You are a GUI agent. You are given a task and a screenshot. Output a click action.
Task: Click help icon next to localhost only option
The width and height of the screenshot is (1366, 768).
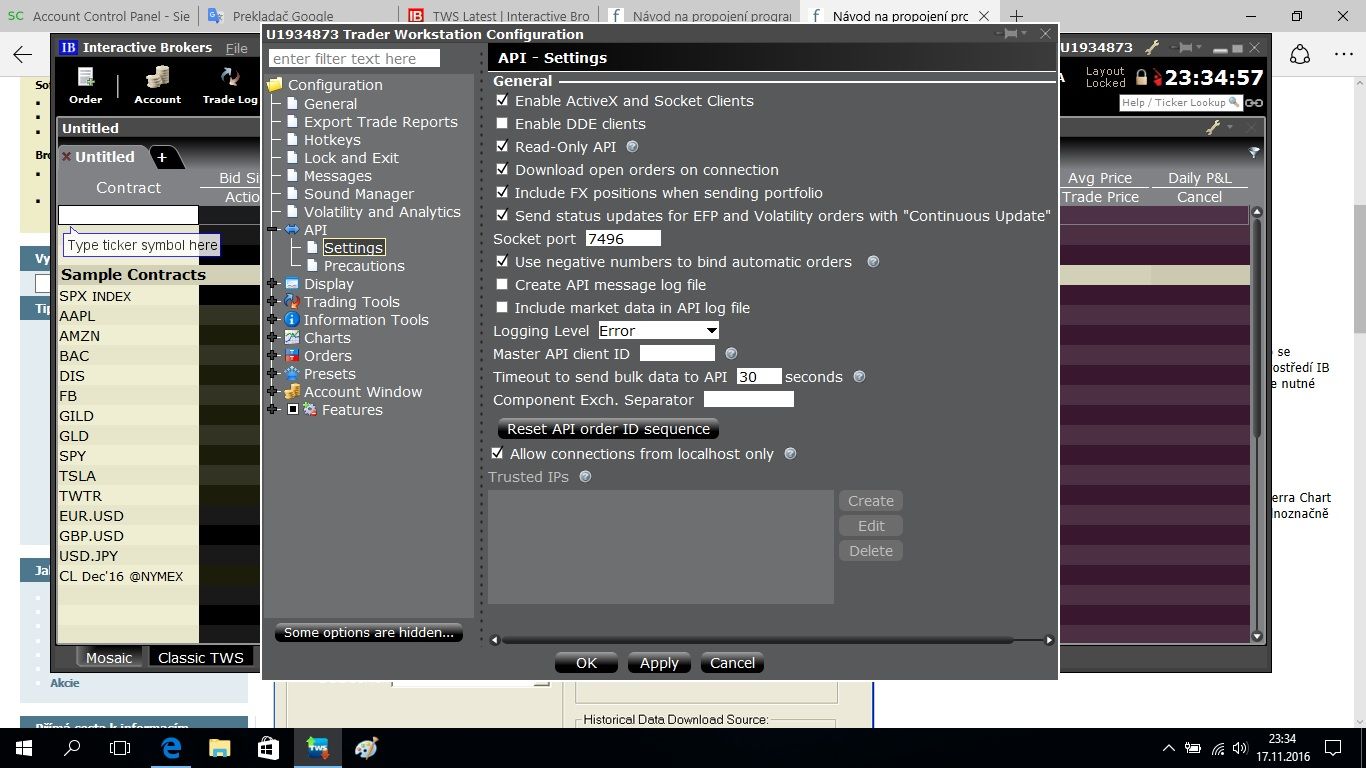click(x=790, y=454)
